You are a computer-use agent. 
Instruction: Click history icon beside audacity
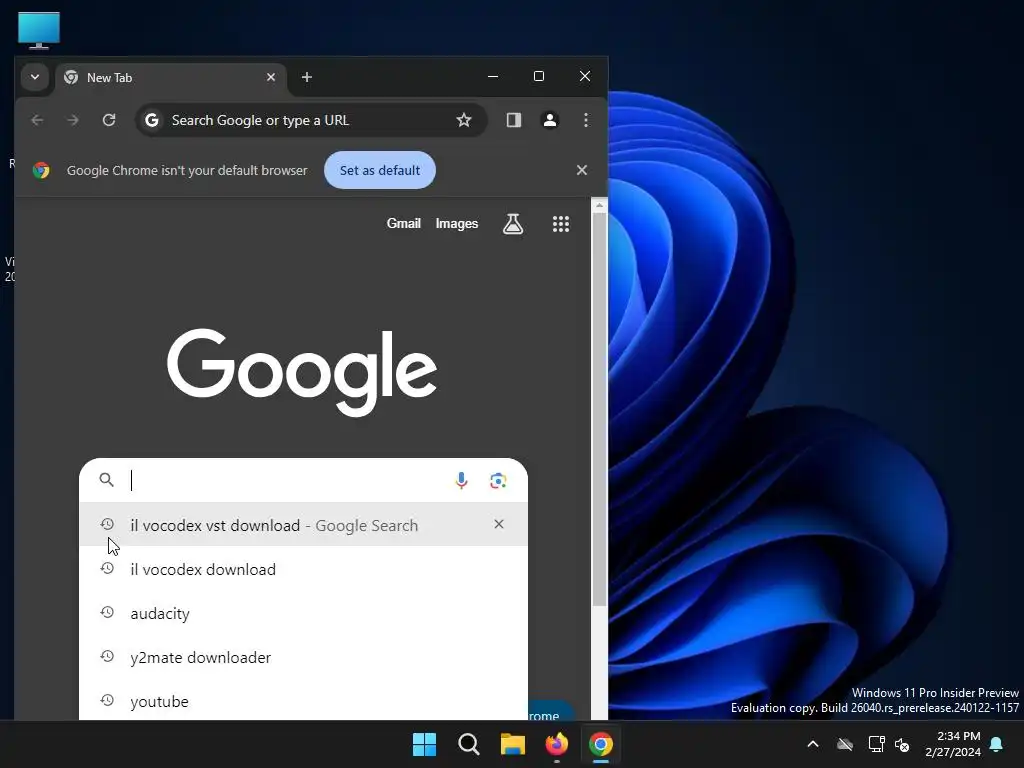tap(107, 613)
